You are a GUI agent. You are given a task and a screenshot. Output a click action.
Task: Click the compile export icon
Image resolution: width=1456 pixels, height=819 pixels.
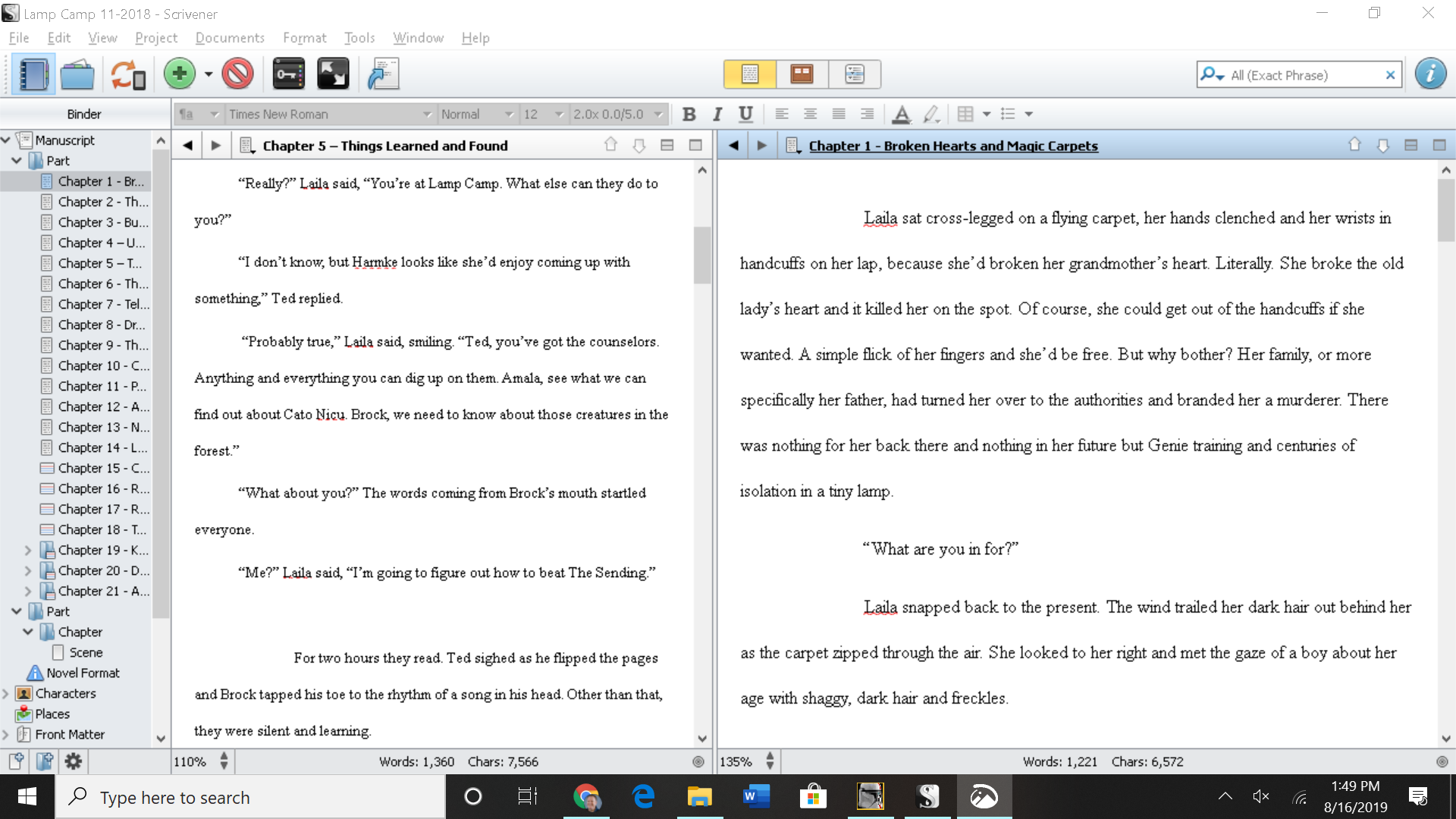point(381,74)
